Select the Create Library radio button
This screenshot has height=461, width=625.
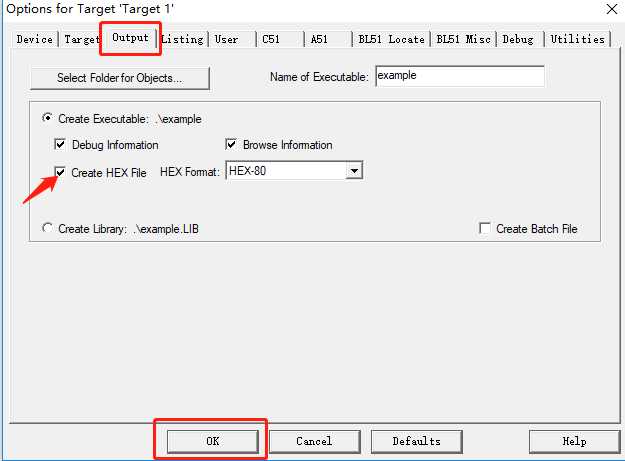47,228
